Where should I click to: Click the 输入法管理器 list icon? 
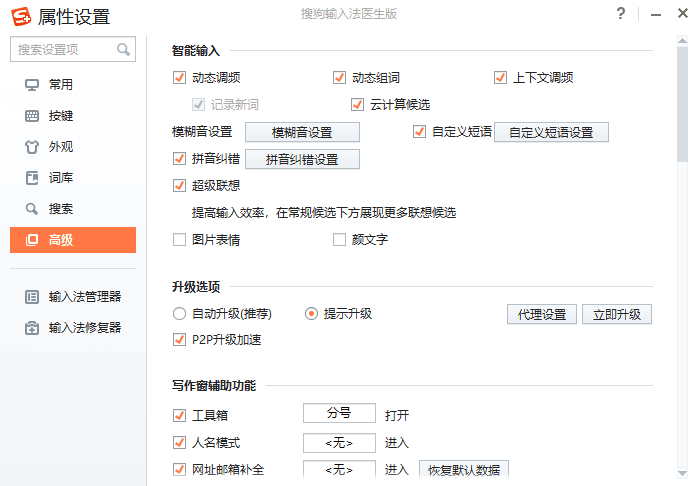(x=31, y=297)
